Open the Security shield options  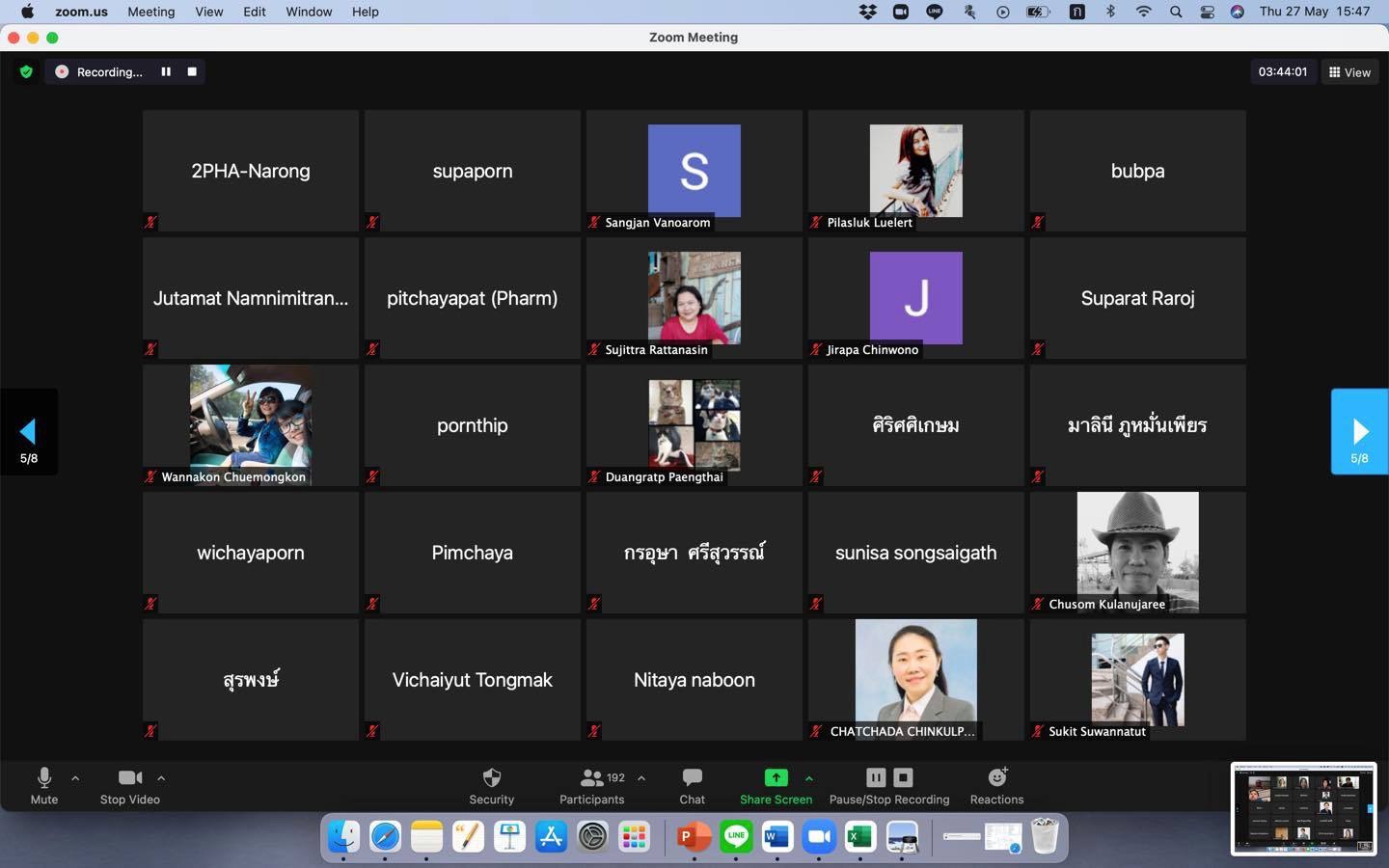point(491,785)
